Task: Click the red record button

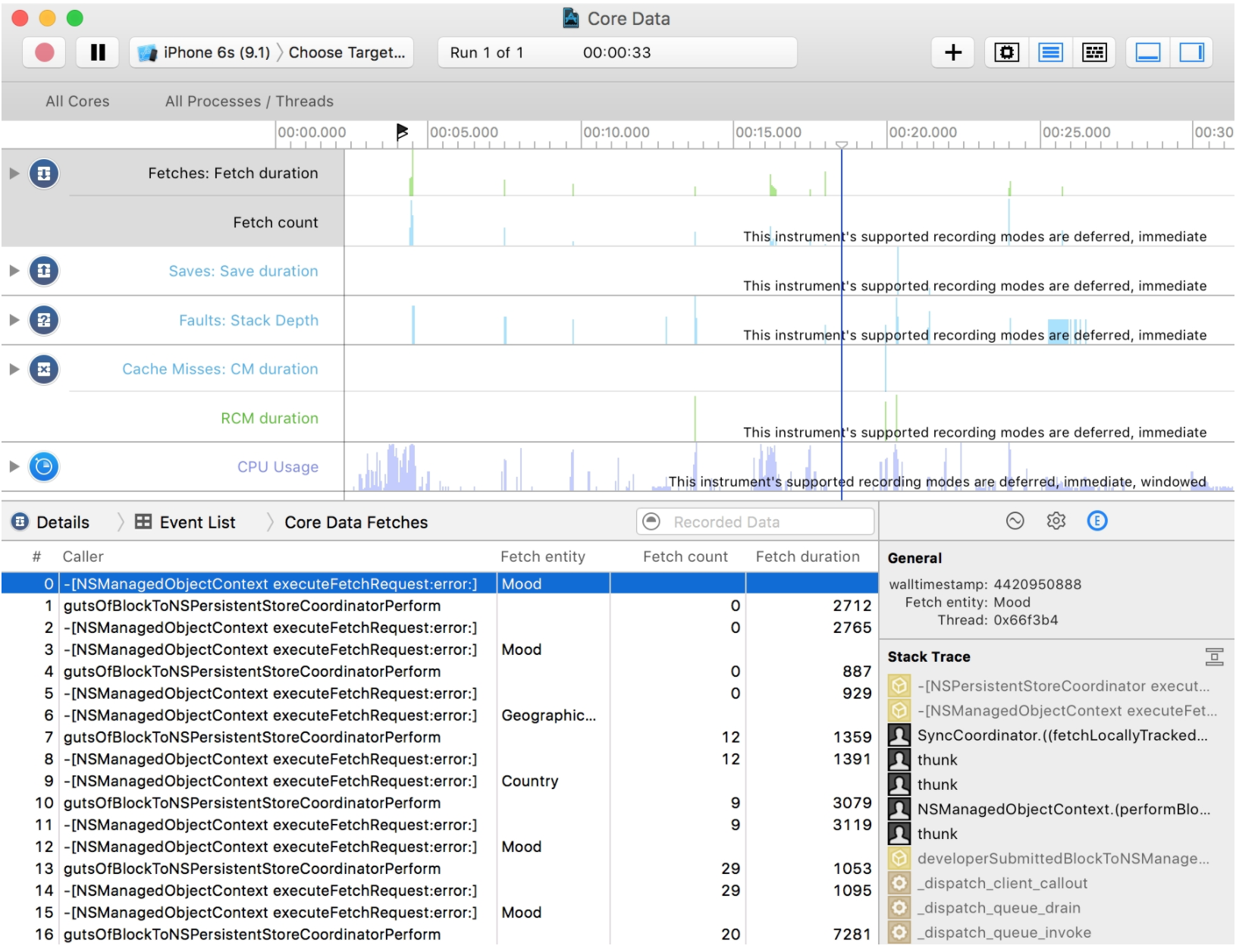Action: coord(45,52)
